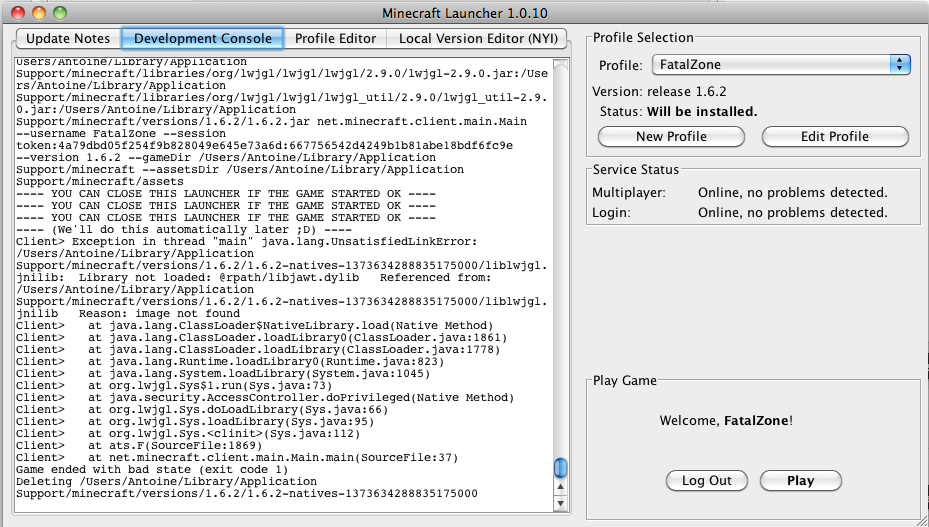This screenshot has height=527, width=929.
Task: Click the red close window button
Action: (x=18, y=12)
